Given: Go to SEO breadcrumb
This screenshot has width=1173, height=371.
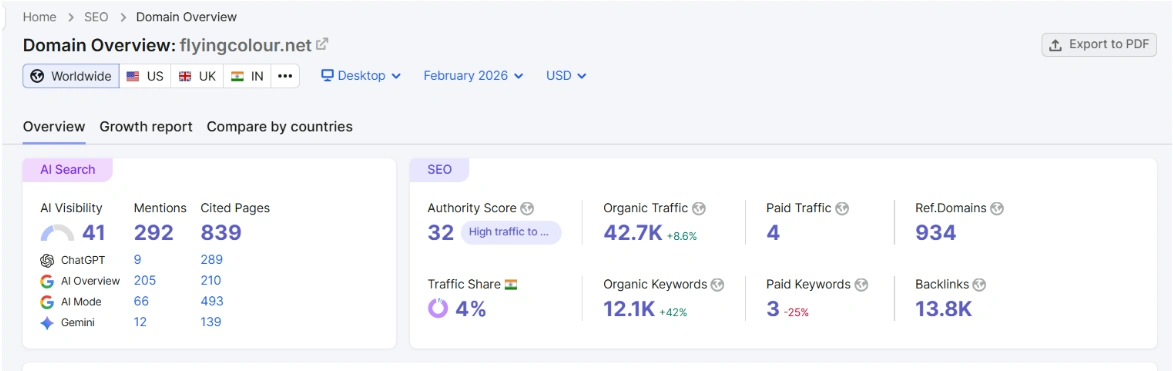Looking at the screenshot, I should (96, 16).
